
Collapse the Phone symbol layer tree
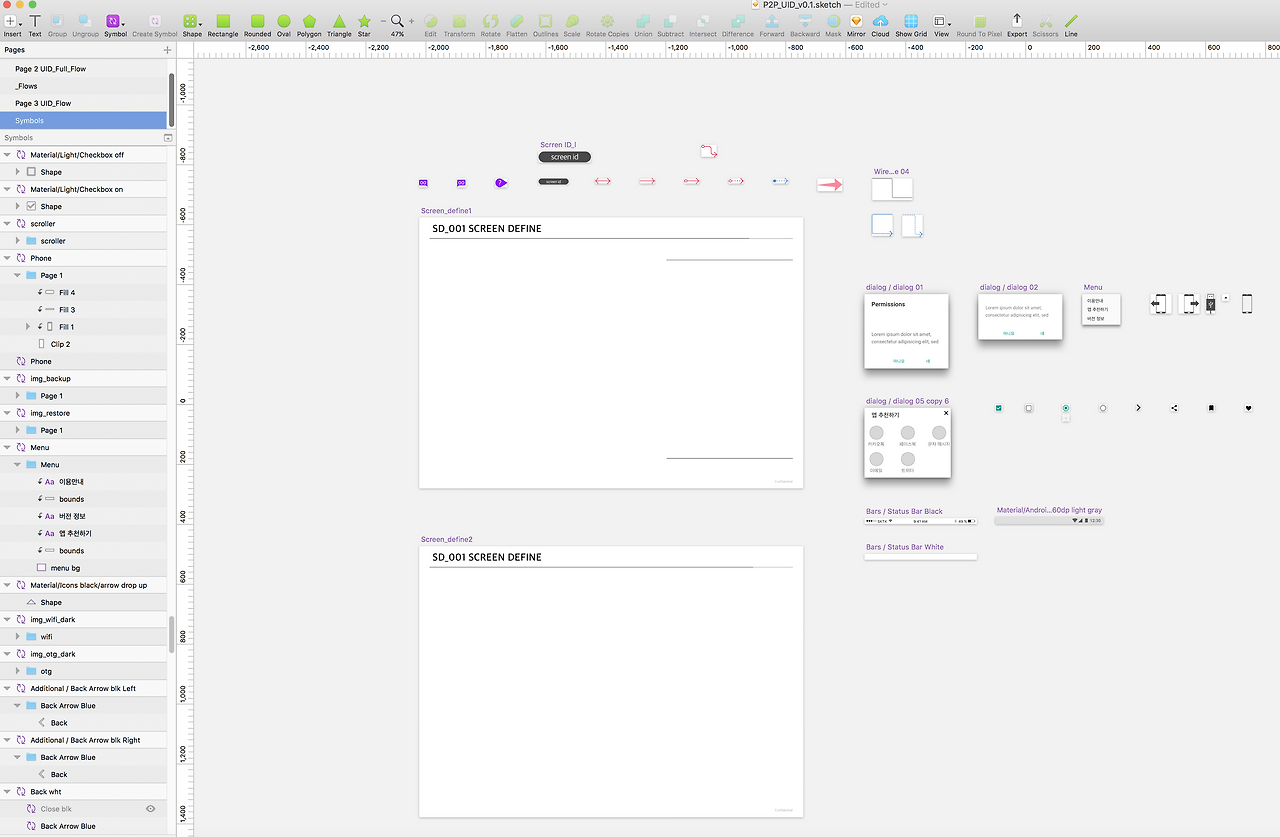(x=7, y=258)
